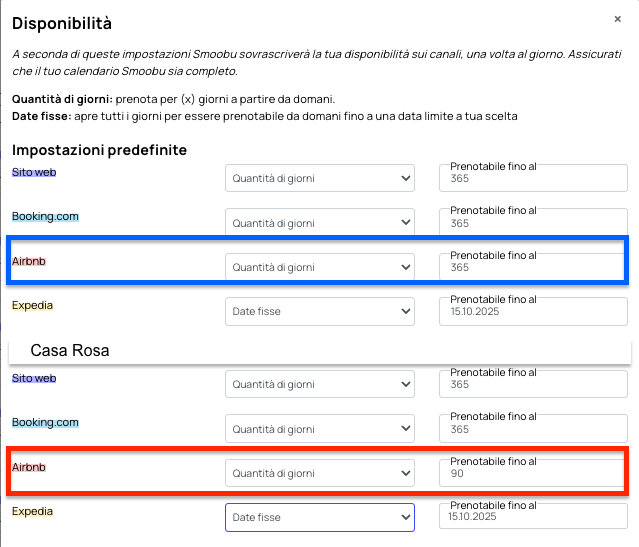Click default Sito web 365 days field
Screen dimensions: 639x547
(533, 178)
